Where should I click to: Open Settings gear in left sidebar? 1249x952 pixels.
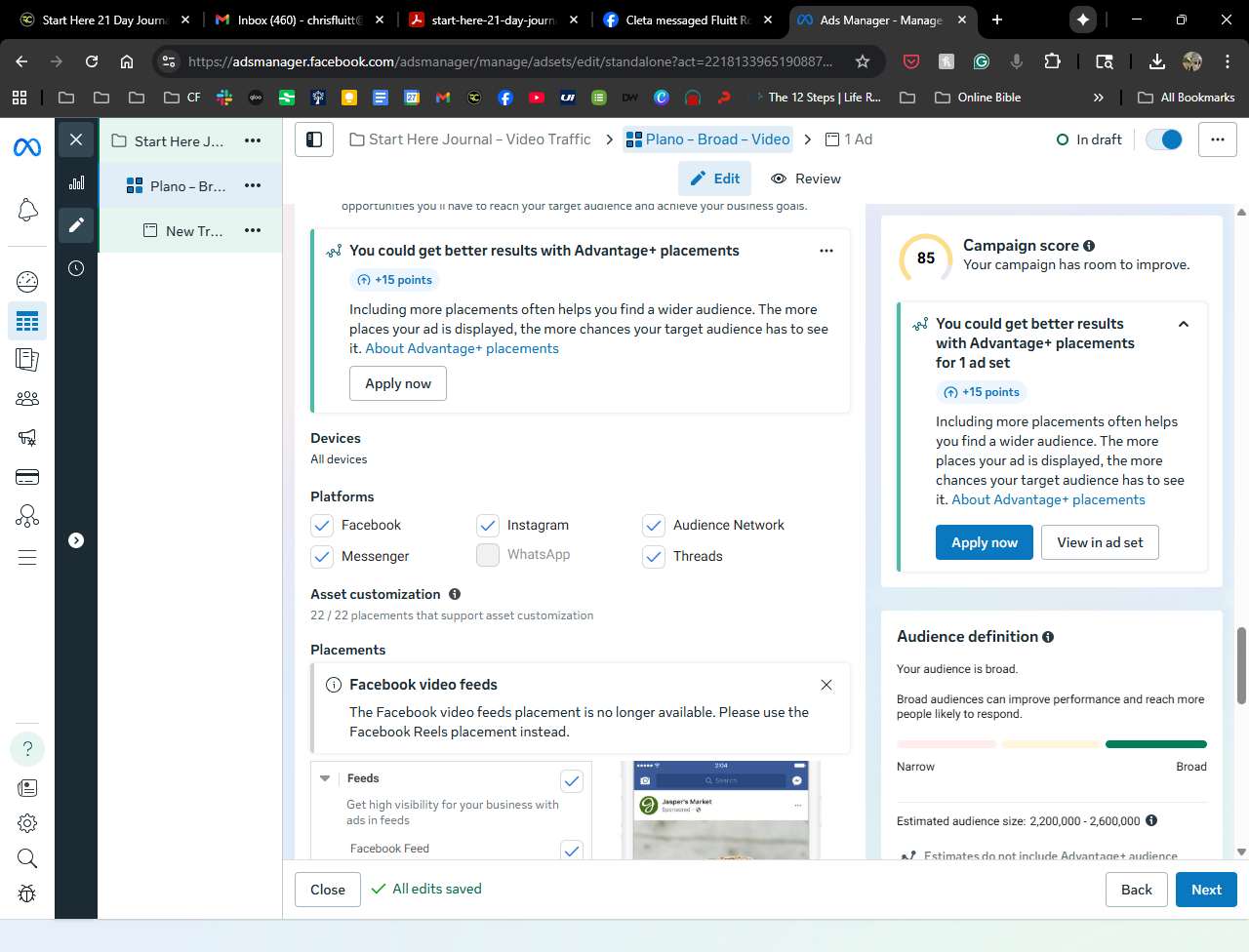27,822
